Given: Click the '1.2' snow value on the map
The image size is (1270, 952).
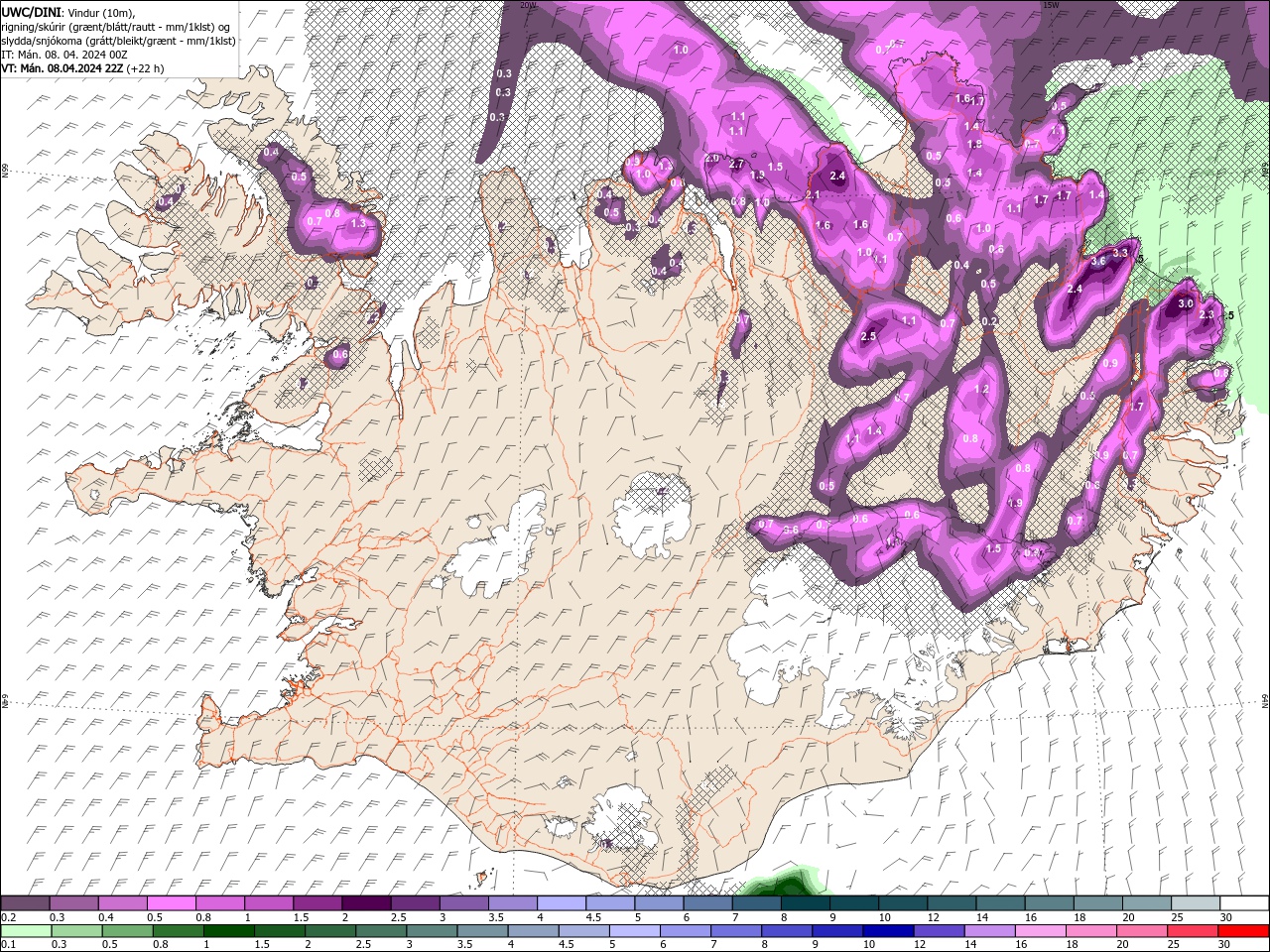Looking at the screenshot, I should tap(982, 390).
